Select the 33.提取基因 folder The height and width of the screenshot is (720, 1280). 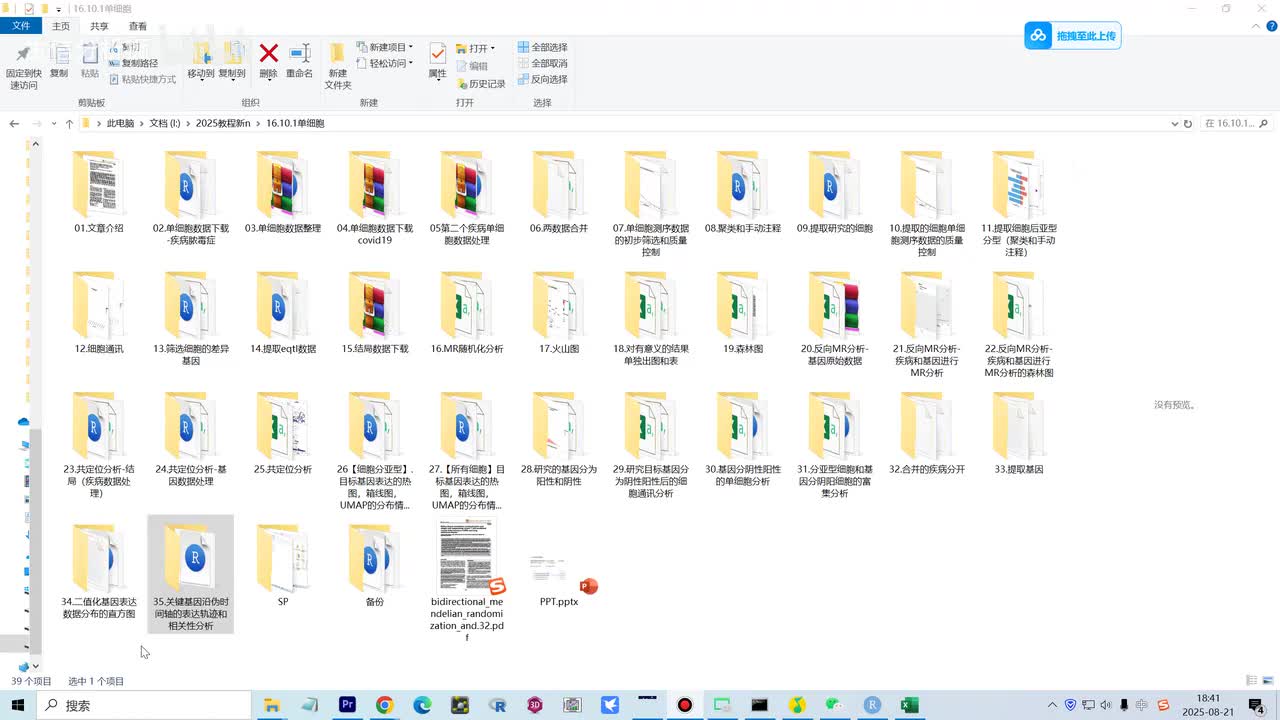pos(1019,433)
